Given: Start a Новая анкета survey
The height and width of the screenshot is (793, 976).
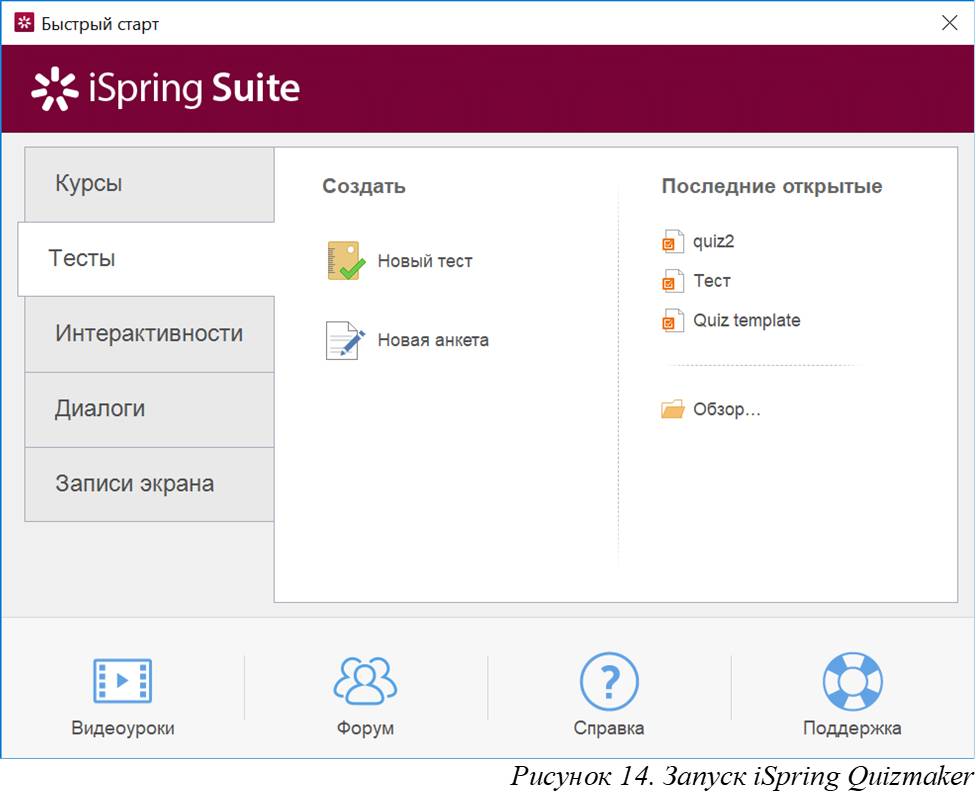Looking at the screenshot, I should click(x=432, y=341).
